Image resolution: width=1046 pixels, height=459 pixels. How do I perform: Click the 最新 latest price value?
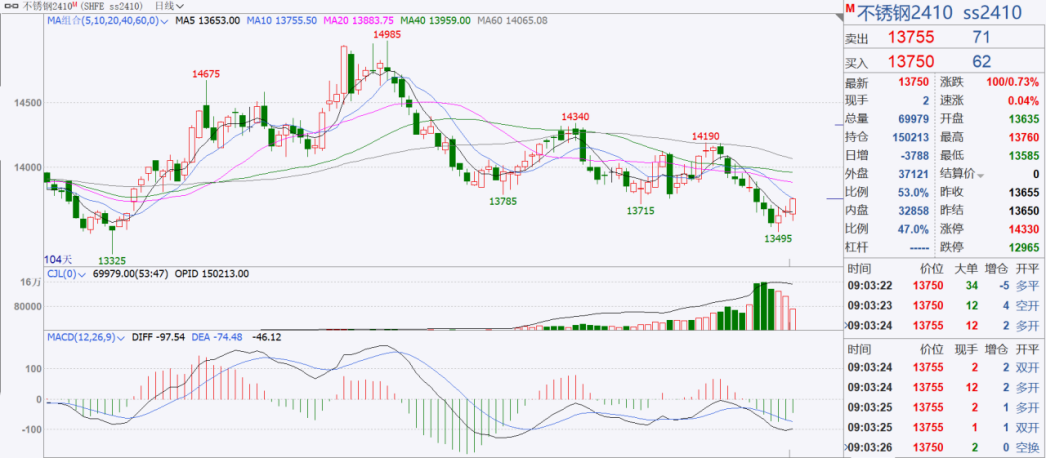(x=913, y=82)
